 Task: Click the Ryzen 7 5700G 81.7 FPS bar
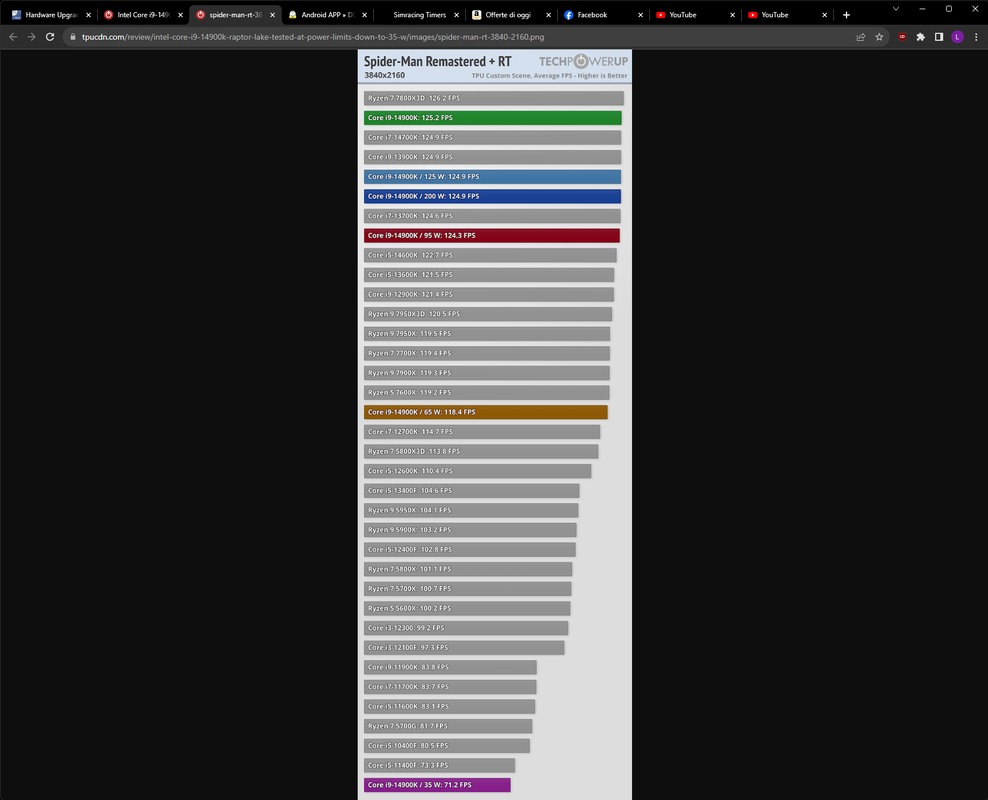pyautogui.click(x=447, y=726)
